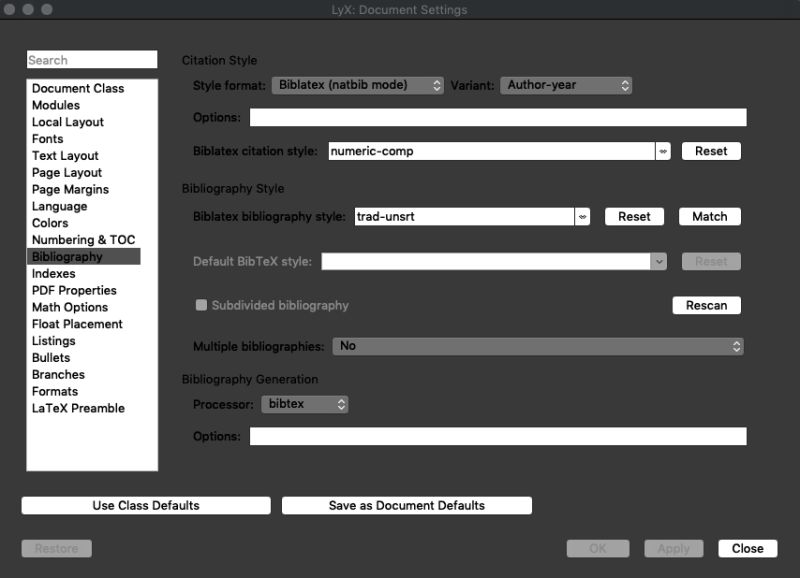Select Fonts in the settings list
800x578 pixels.
pos(54,138)
